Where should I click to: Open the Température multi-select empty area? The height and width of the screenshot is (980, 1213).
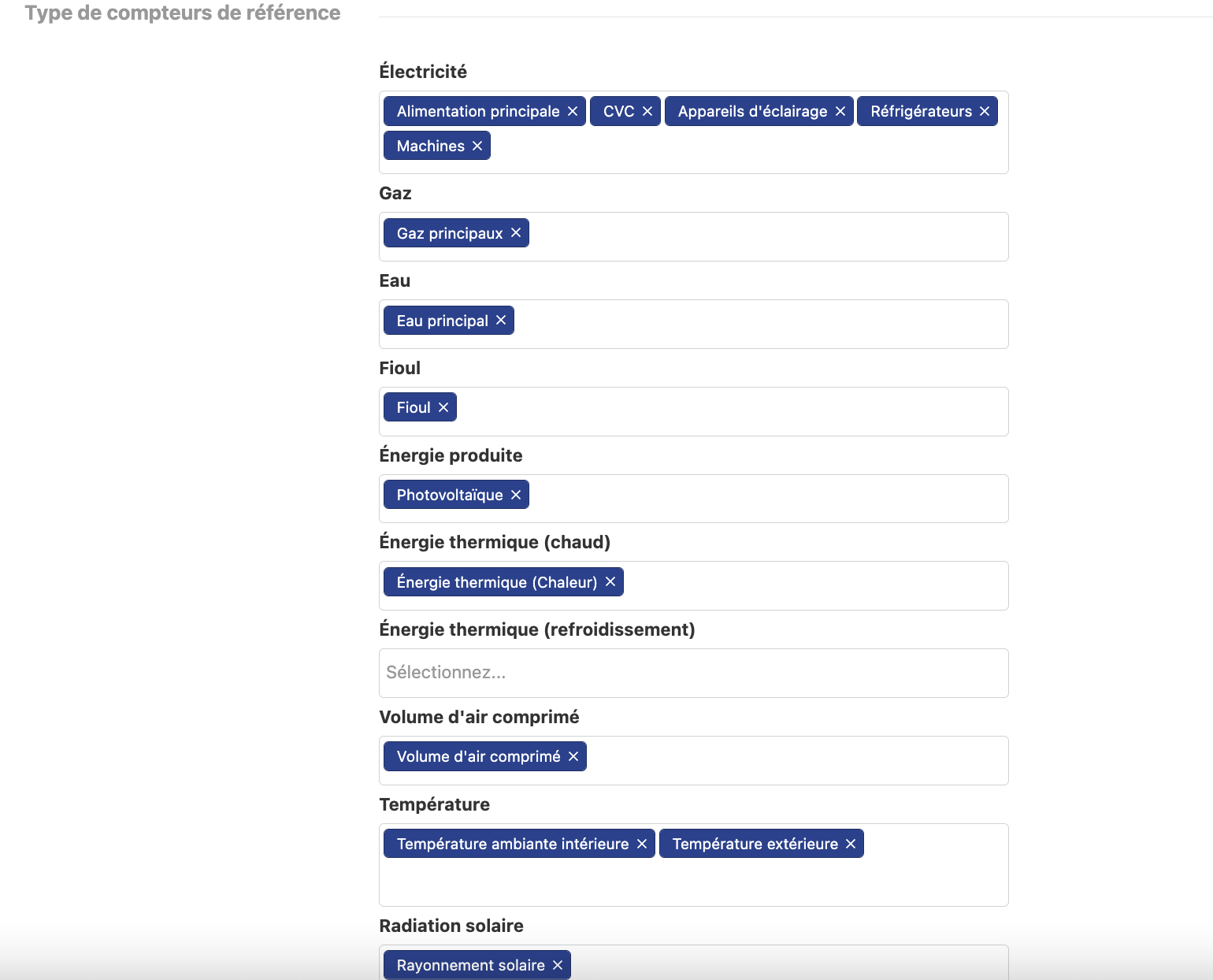tap(694, 882)
